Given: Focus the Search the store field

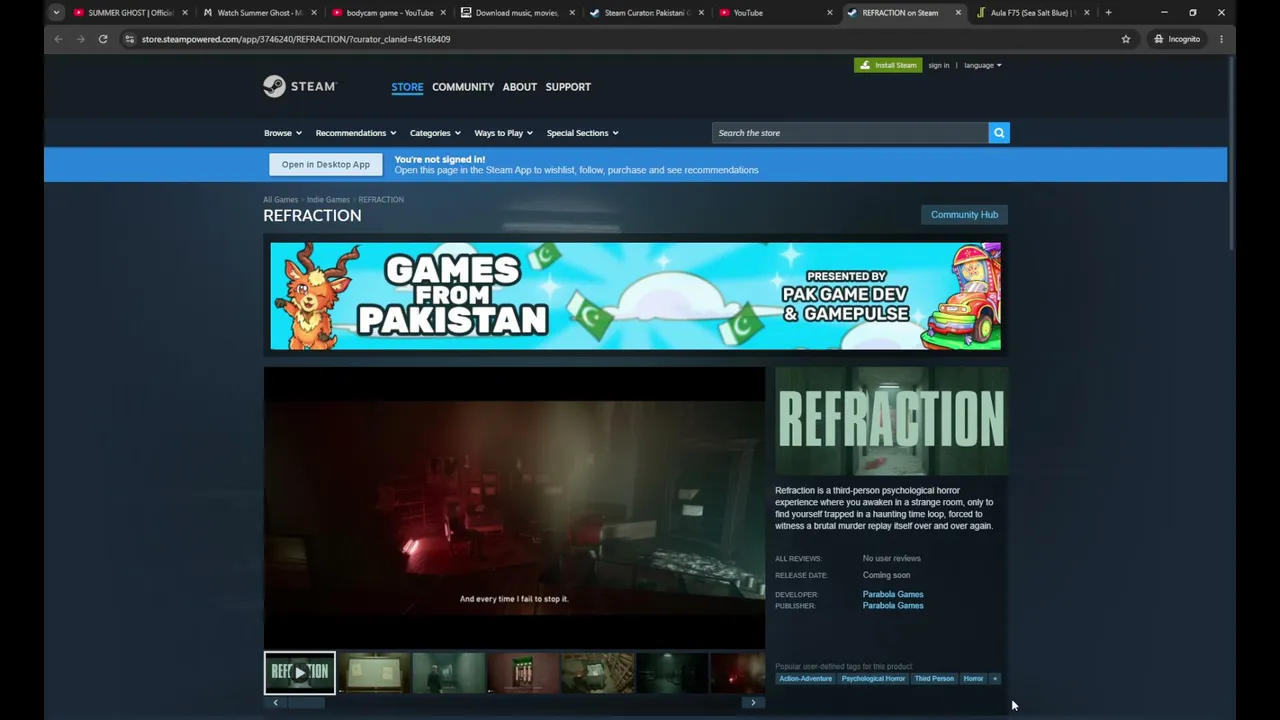Looking at the screenshot, I should [850, 133].
